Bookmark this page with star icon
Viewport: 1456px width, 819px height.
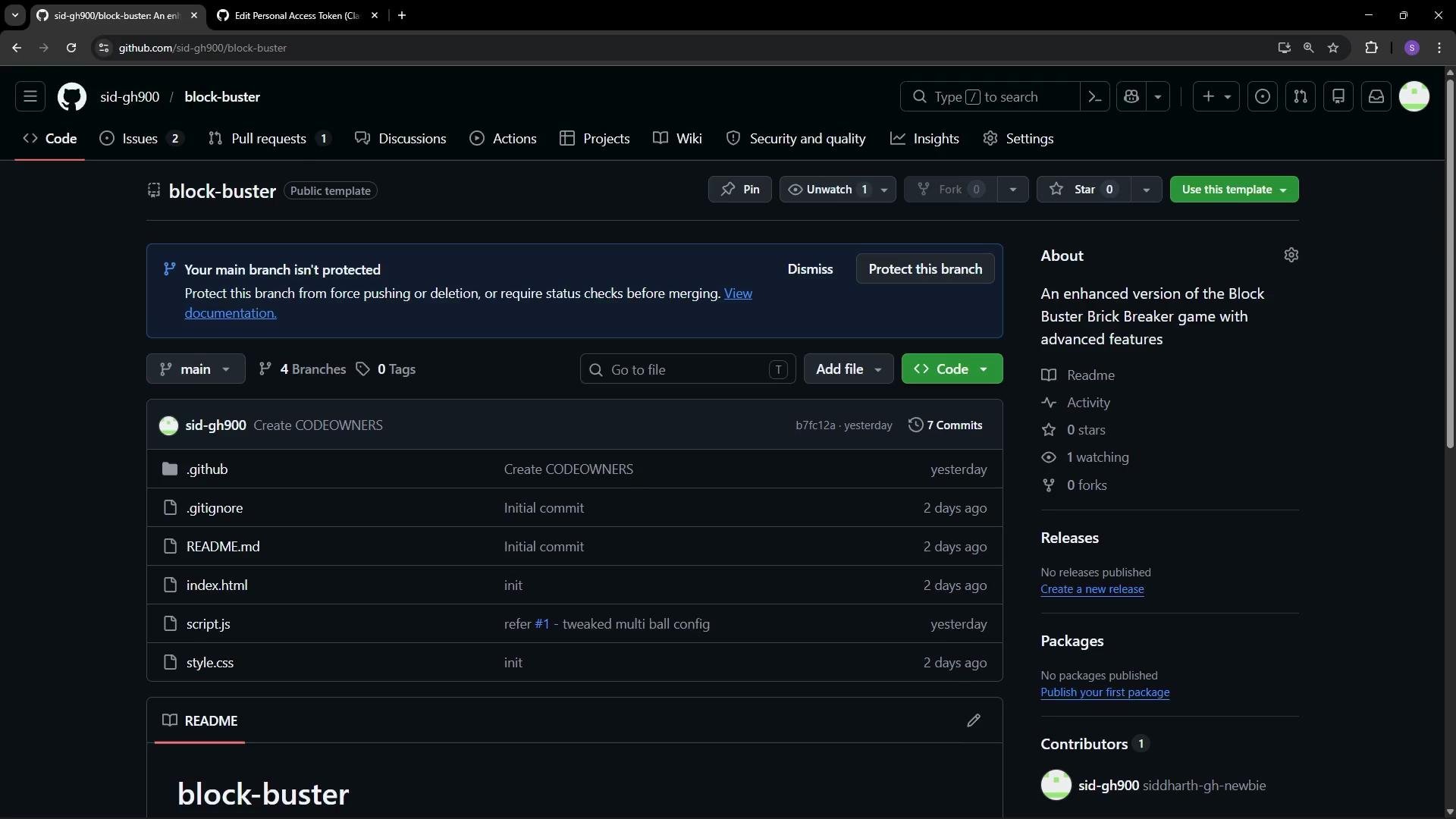click(x=1333, y=48)
